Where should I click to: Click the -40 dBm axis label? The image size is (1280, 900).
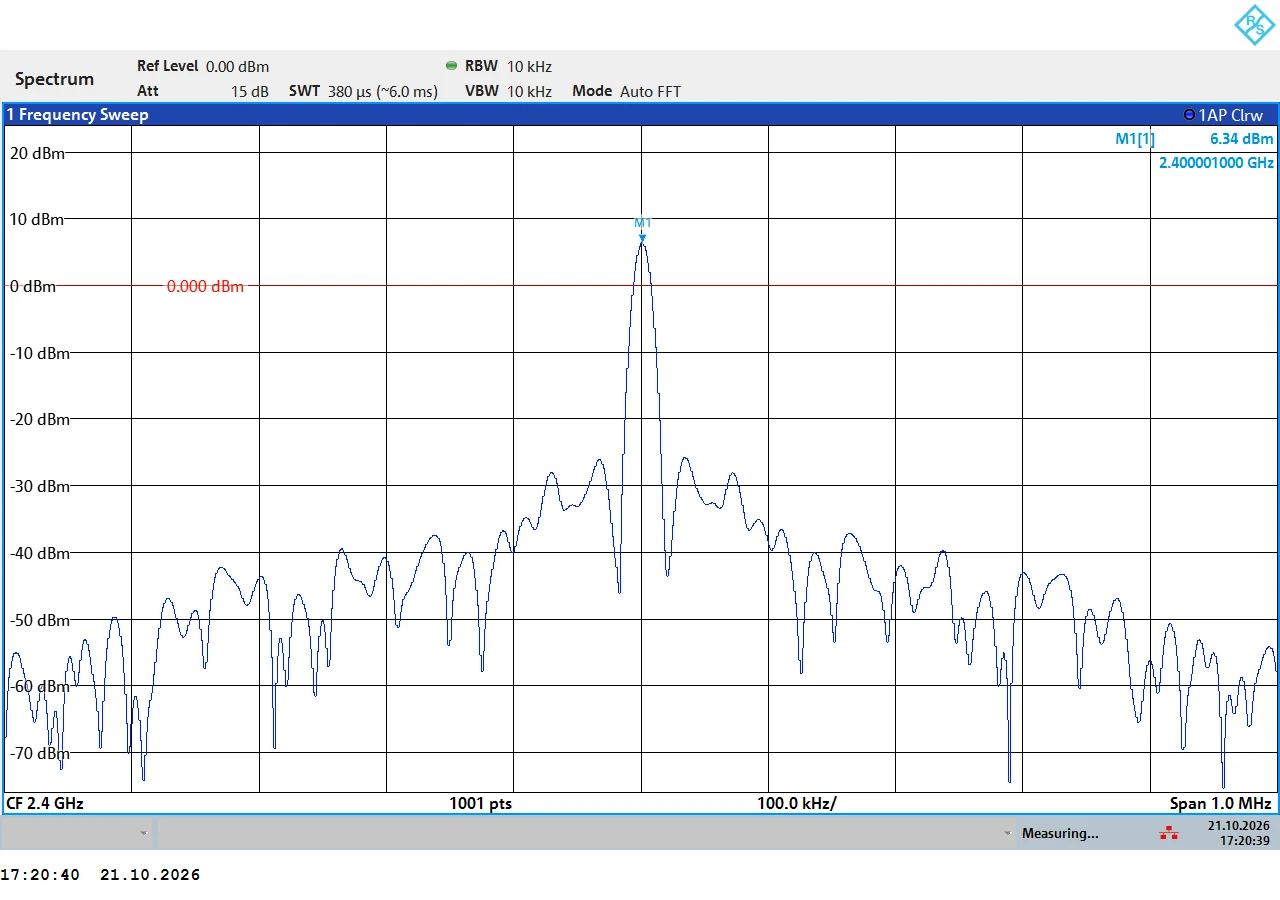[40, 553]
